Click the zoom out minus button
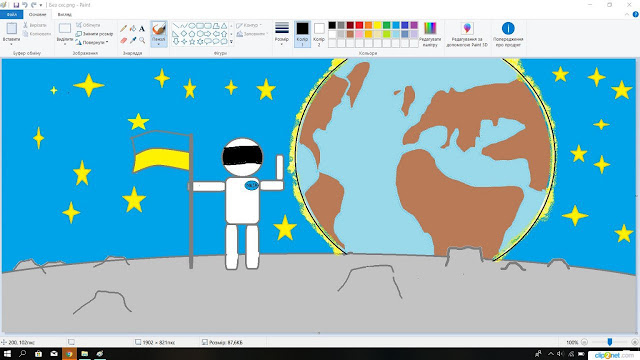 pos(584,342)
